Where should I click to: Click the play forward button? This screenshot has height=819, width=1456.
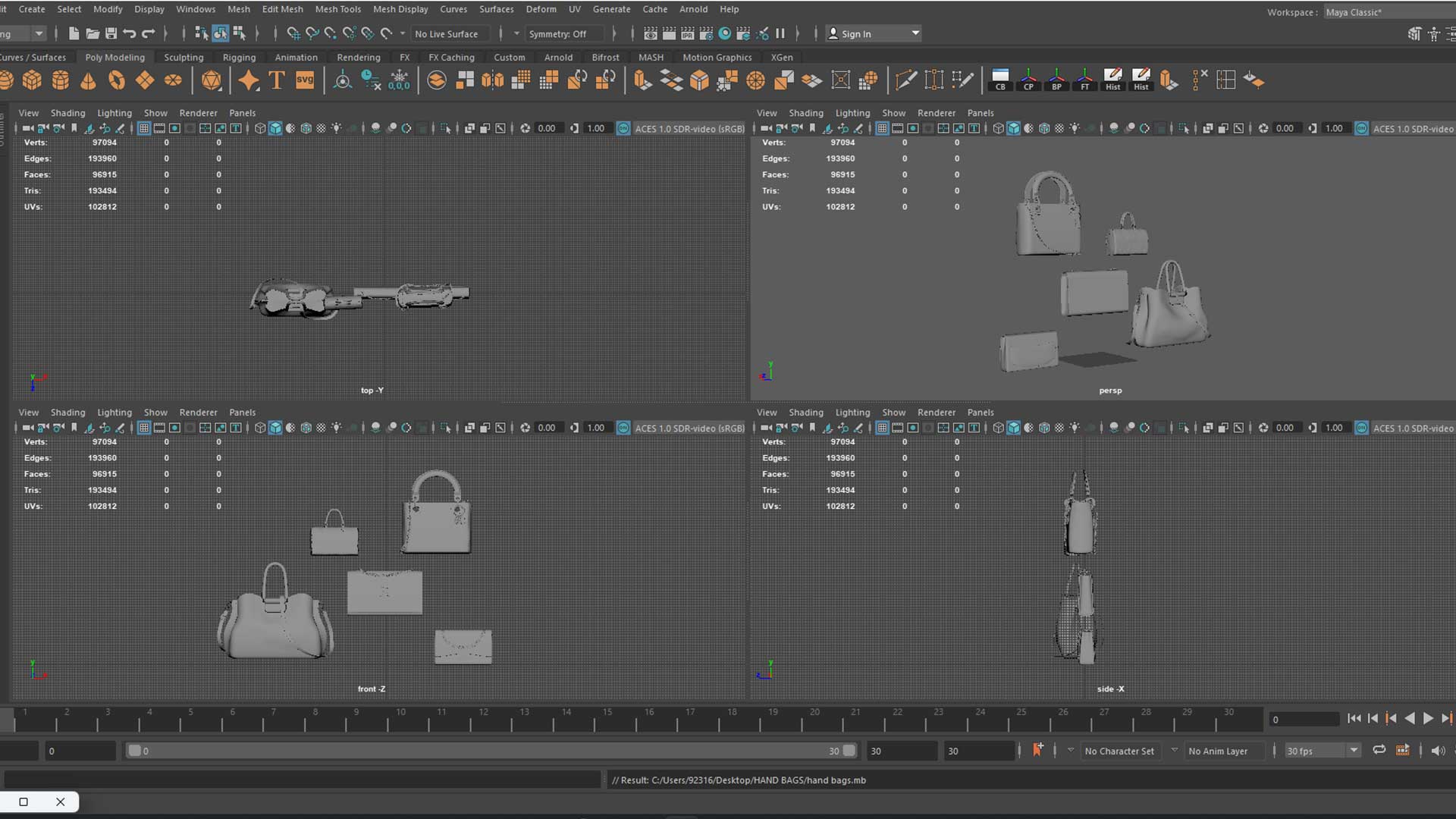click(1428, 718)
